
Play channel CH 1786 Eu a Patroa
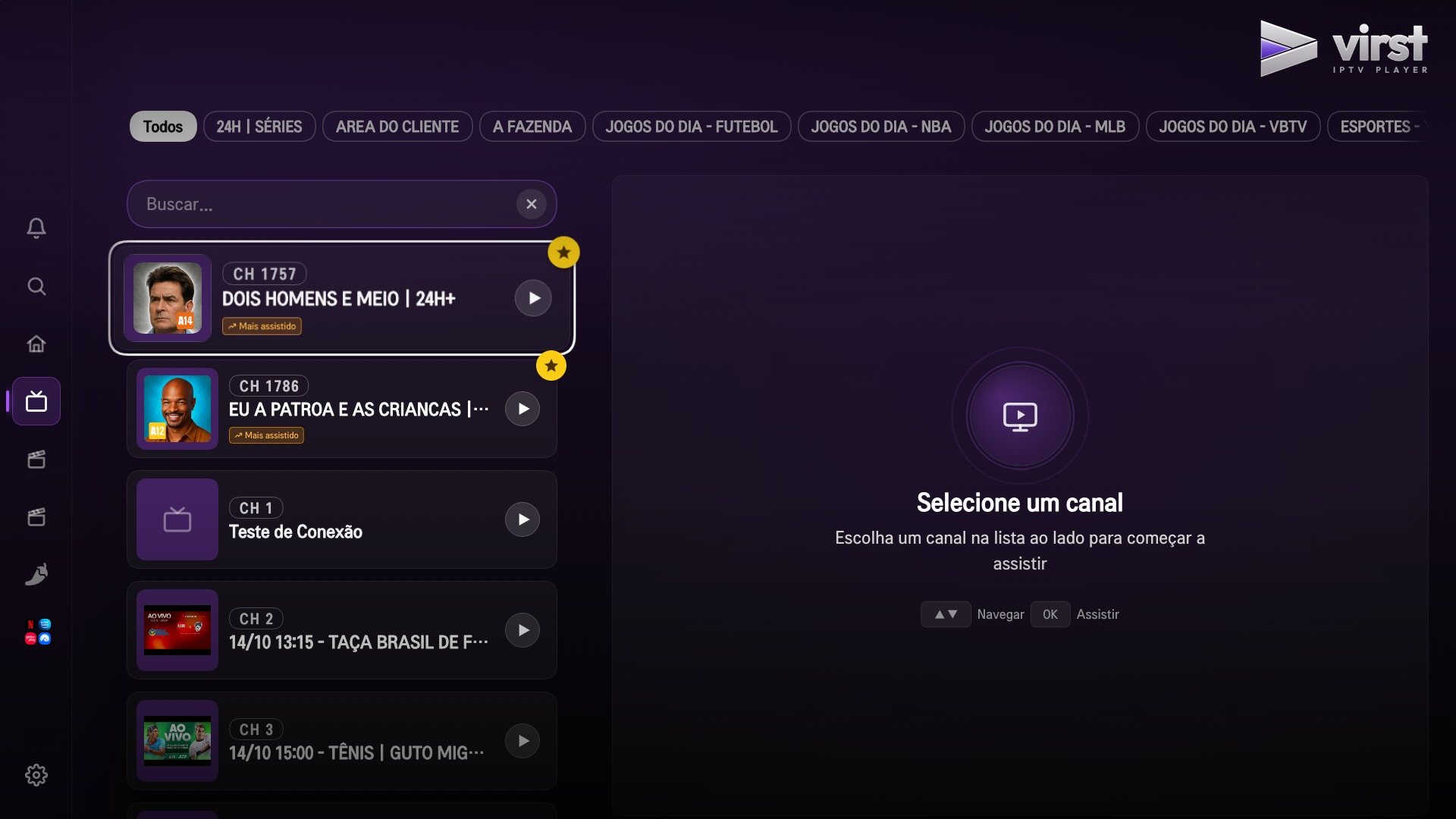(522, 409)
